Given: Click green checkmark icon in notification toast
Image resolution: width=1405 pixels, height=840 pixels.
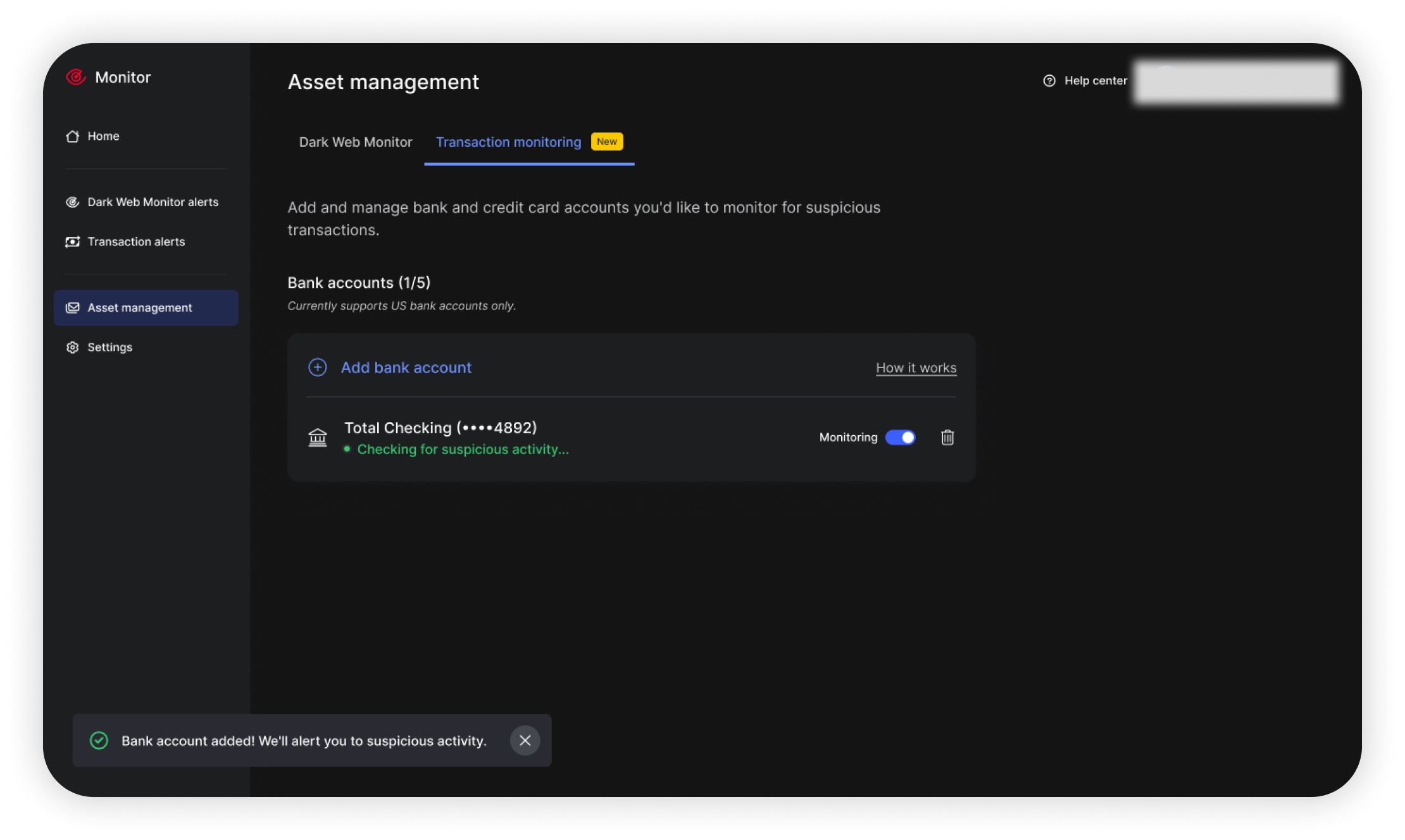Looking at the screenshot, I should click(99, 740).
